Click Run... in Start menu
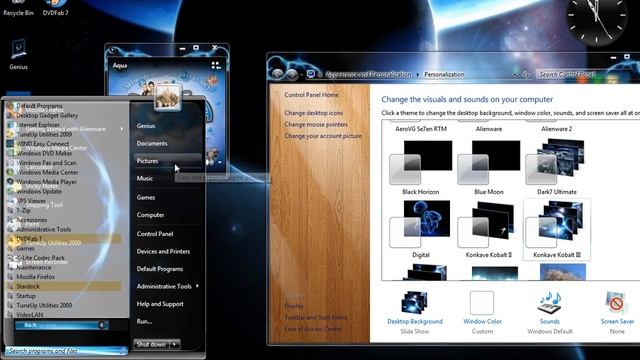This screenshot has width=640, height=360. tap(144, 321)
